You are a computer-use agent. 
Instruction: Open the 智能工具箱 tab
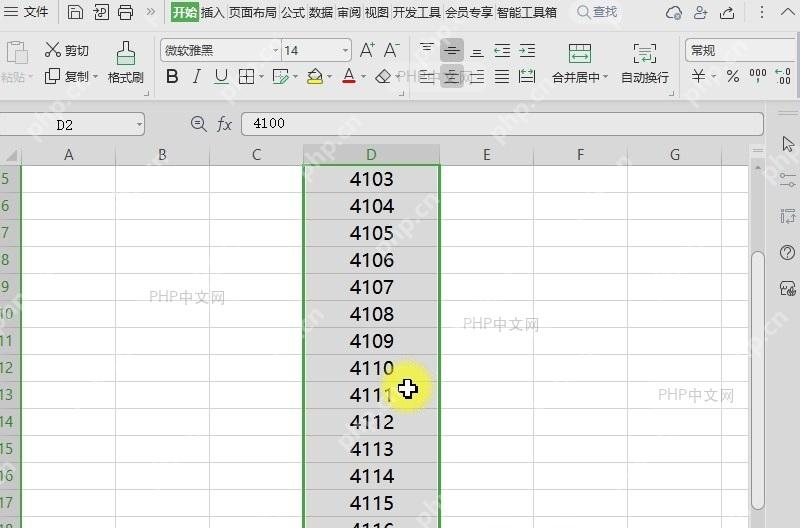[527, 12]
